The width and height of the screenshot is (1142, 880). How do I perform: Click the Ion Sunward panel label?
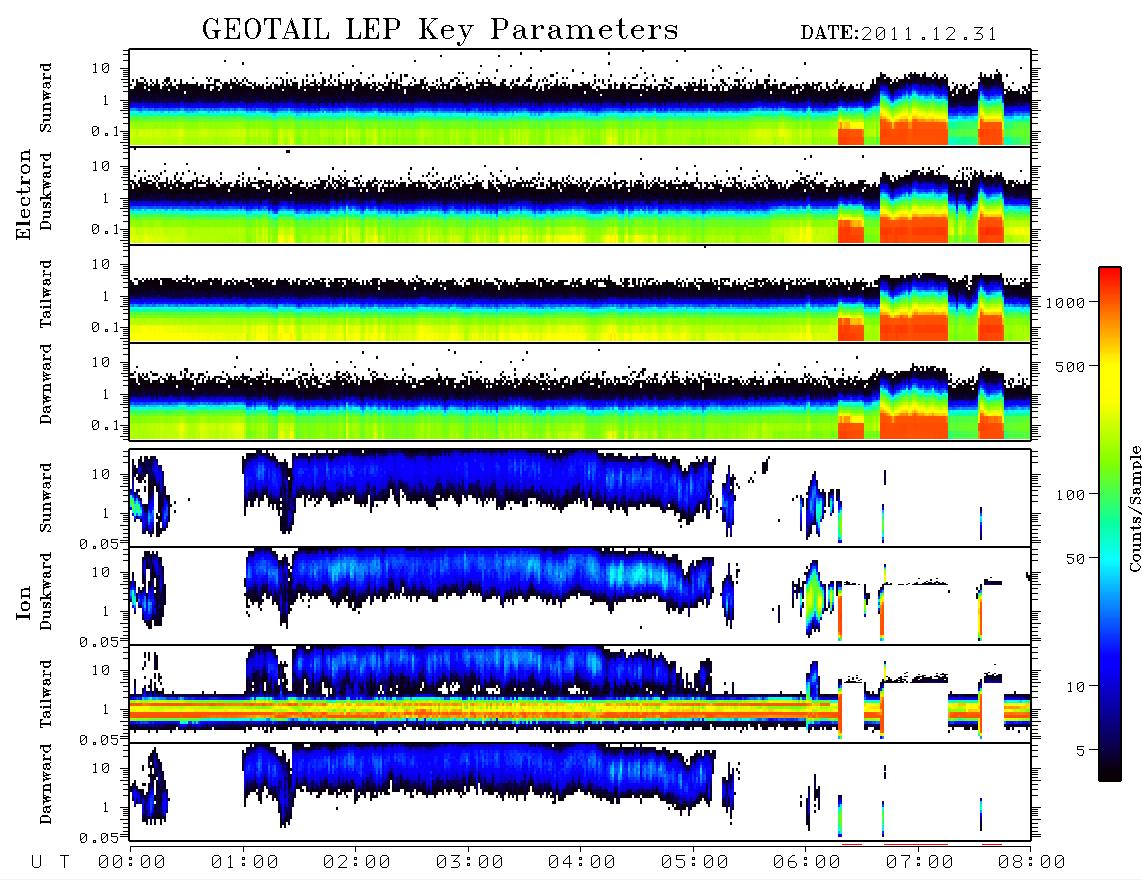pos(46,498)
